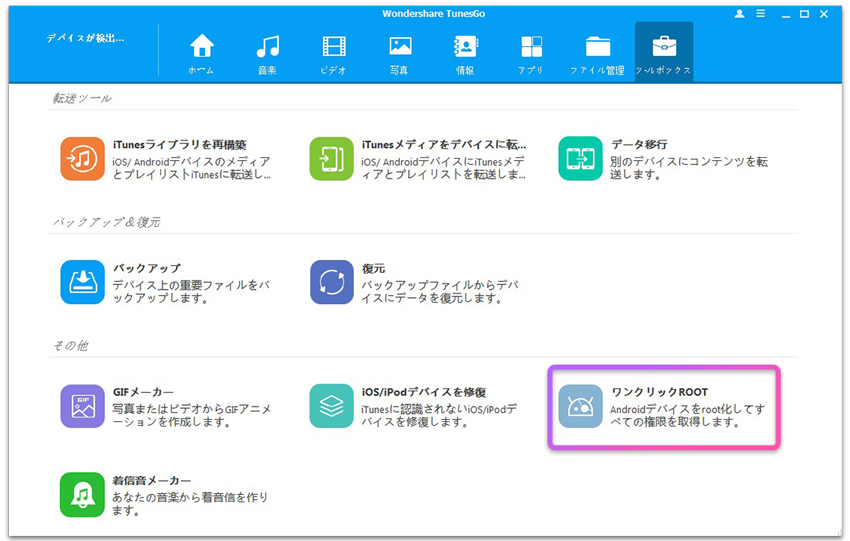Click the iOS/iPodデバイスを修復 title text
Screen dimensions: 850x541
pyautogui.click(x=424, y=392)
